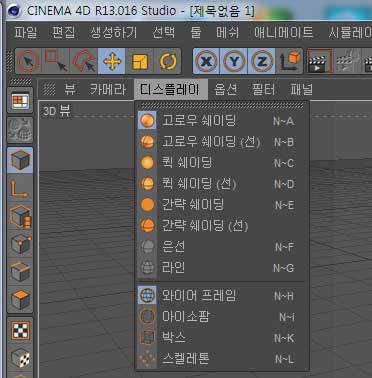
Task: Toggle the X axis lock
Action: [x=206, y=61]
